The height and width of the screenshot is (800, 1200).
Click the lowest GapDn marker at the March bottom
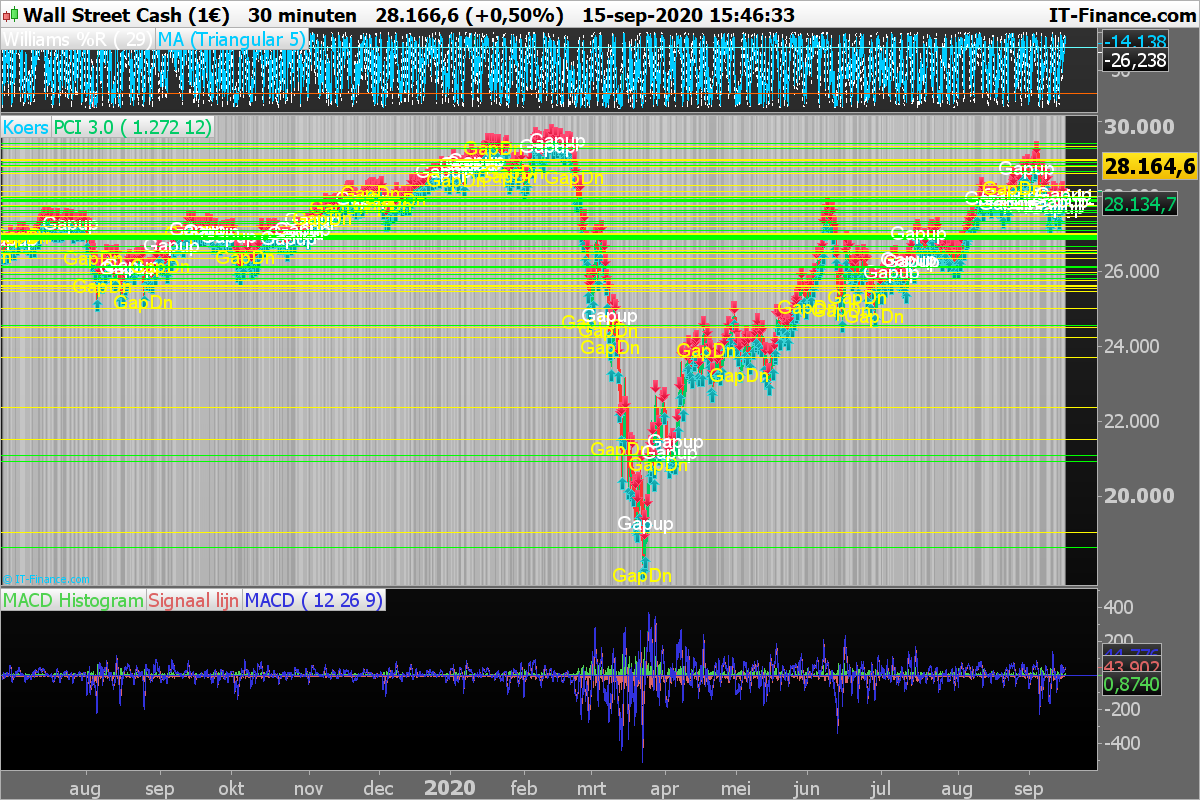(x=642, y=575)
